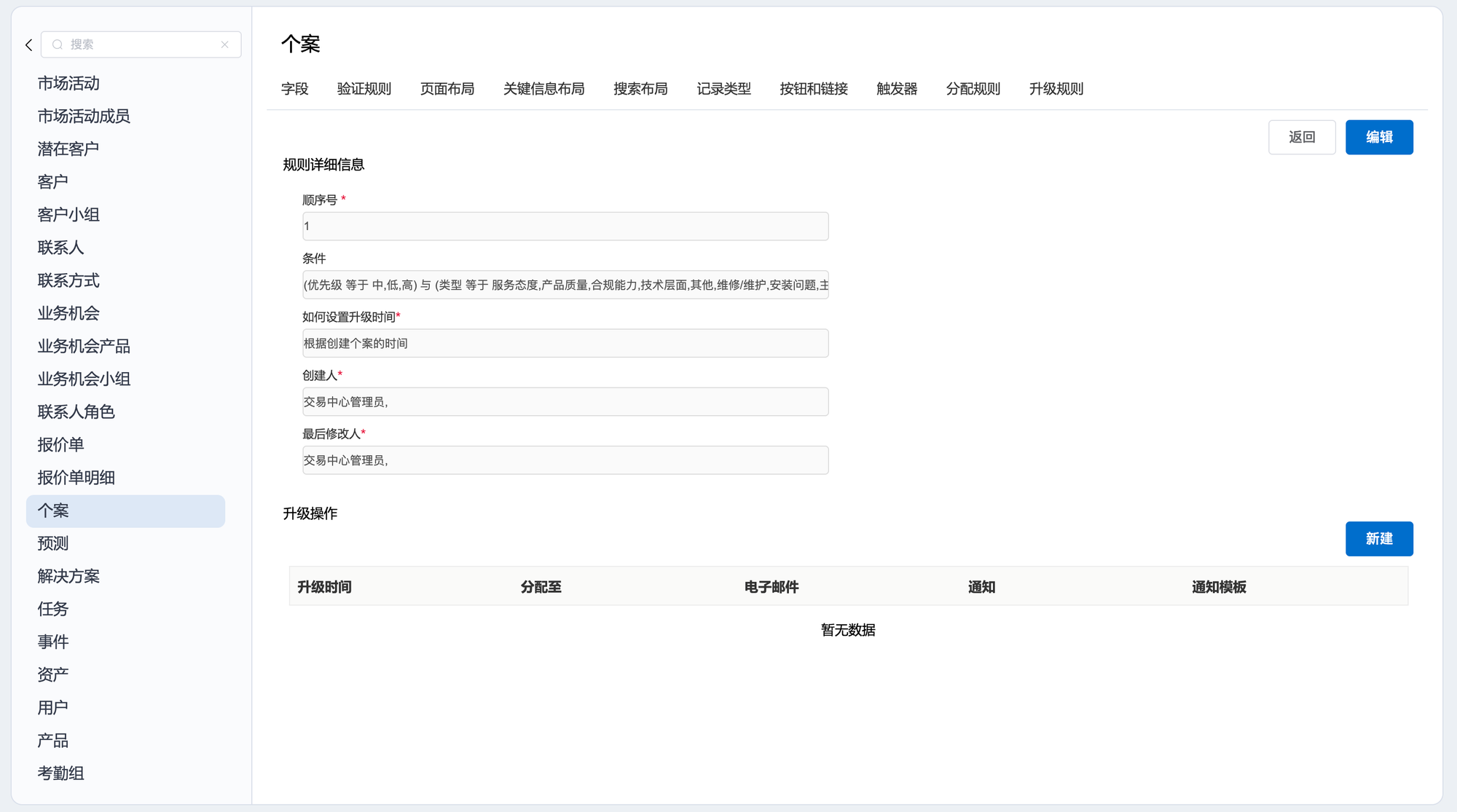Click the 条件 criteria field
This screenshot has height=812, width=1457.
(565, 285)
